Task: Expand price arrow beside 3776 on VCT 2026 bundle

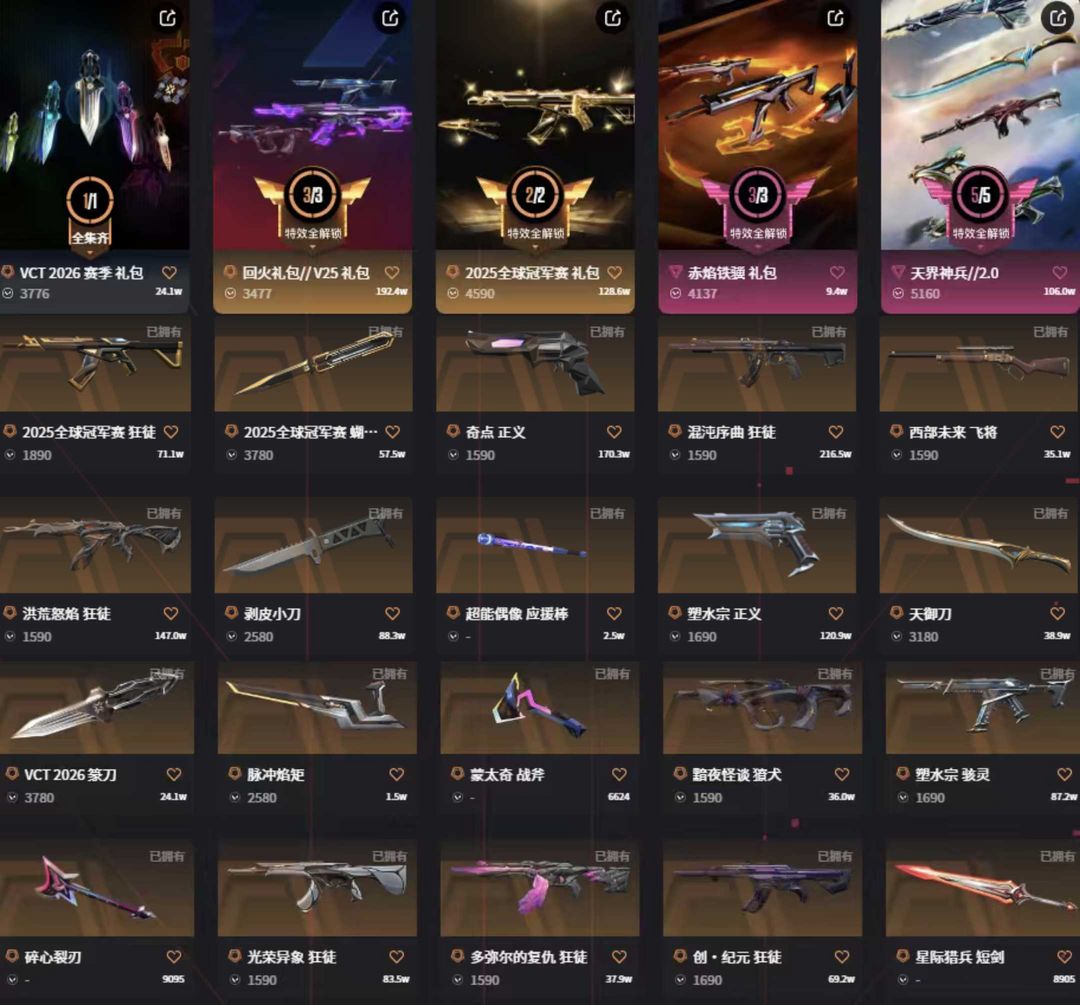Action: tap(8, 293)
